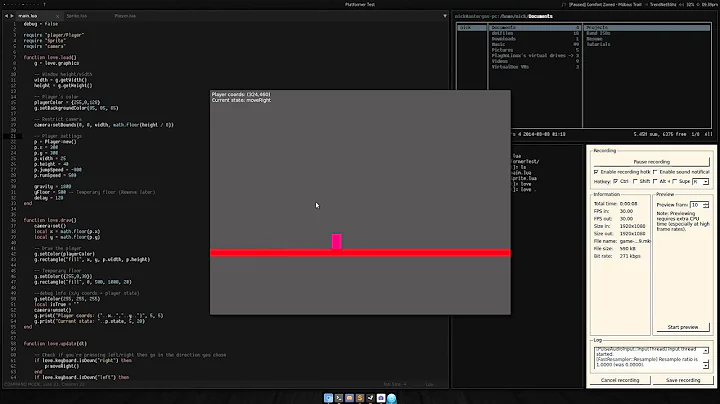Open the browser icon in dock

(328, 398)
